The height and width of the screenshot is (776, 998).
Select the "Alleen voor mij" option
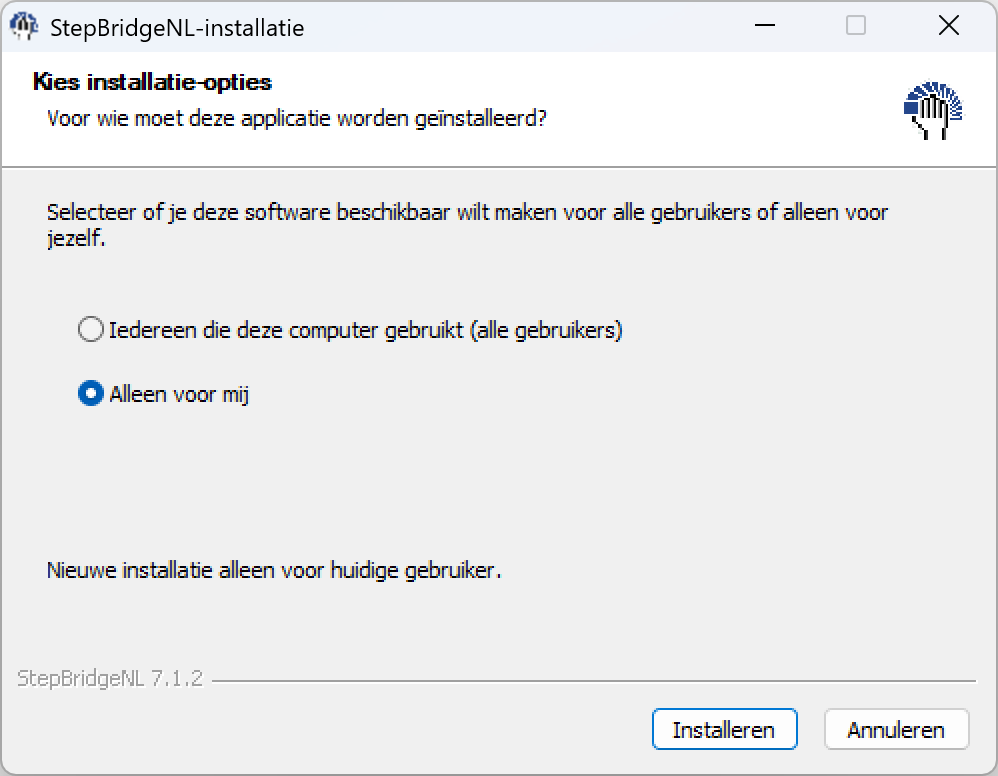pos(91,394)
